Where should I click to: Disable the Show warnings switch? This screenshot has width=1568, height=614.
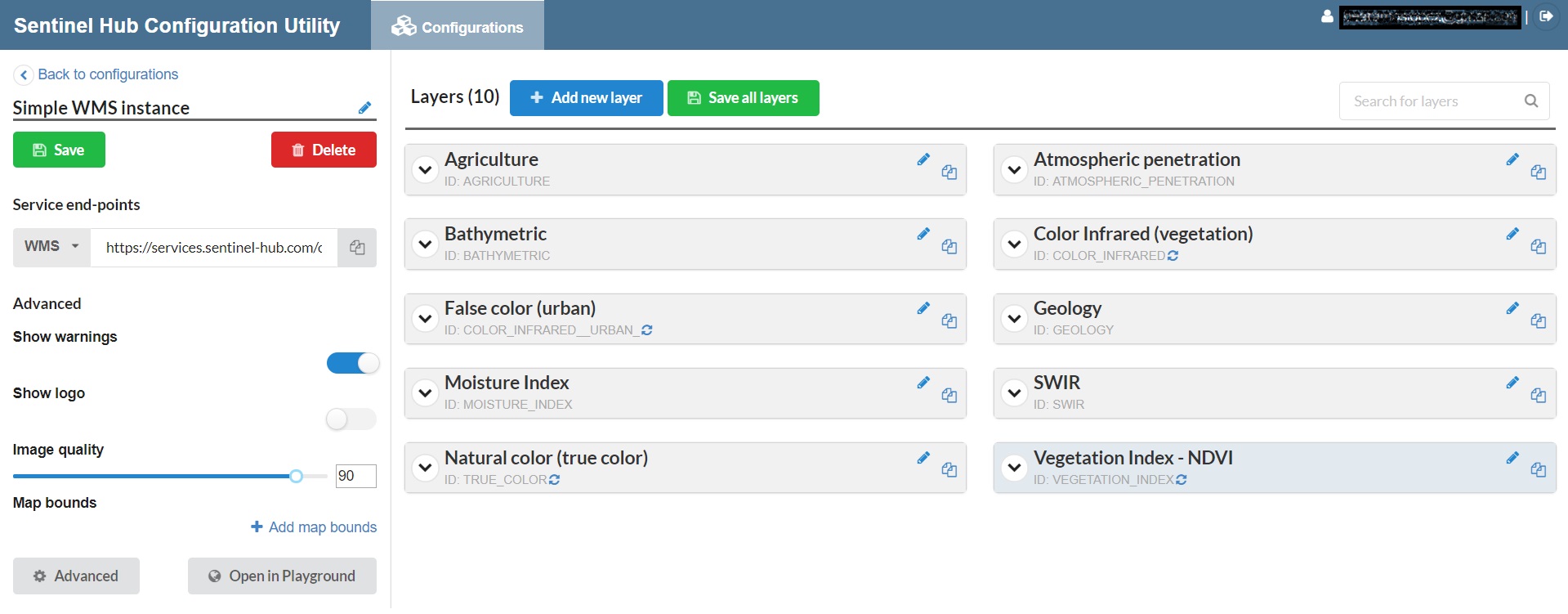[353, 363]
